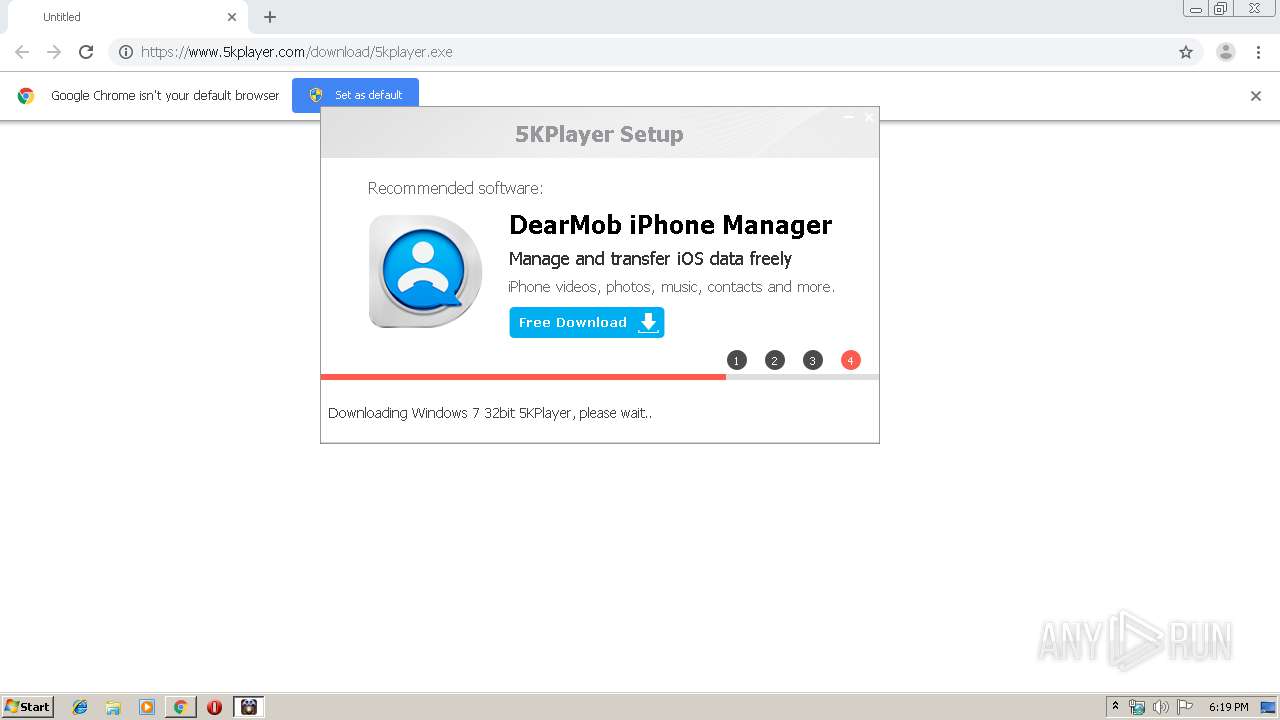Open network tray icon

tap(1137, 707)
